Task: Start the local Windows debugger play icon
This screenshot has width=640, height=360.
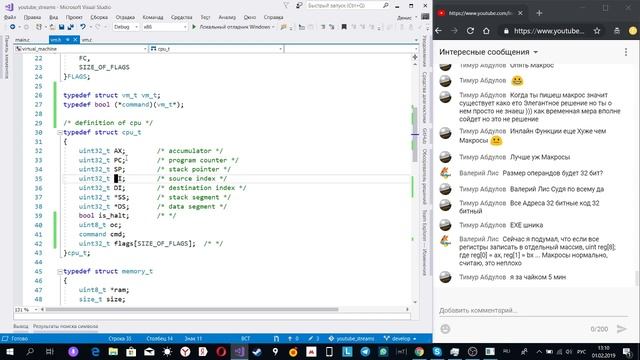Action: (x=194, y=27)
